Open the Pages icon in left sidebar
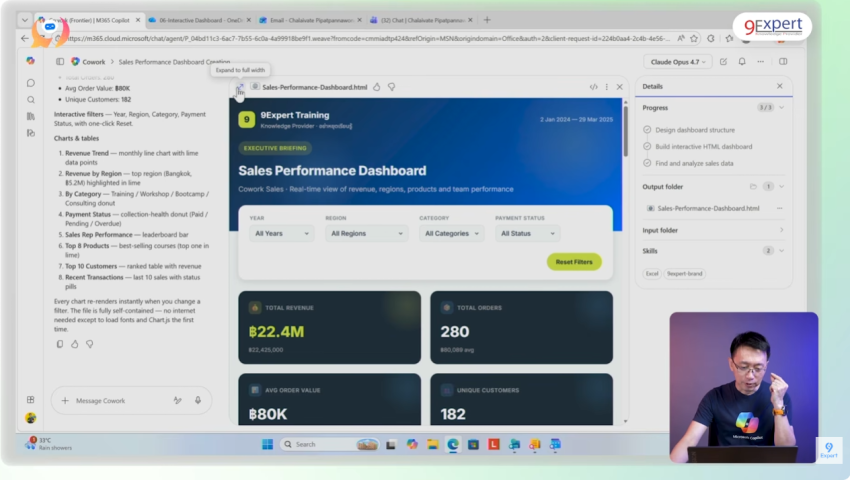This screenshot has width=850, height=480. click(31, 133)
